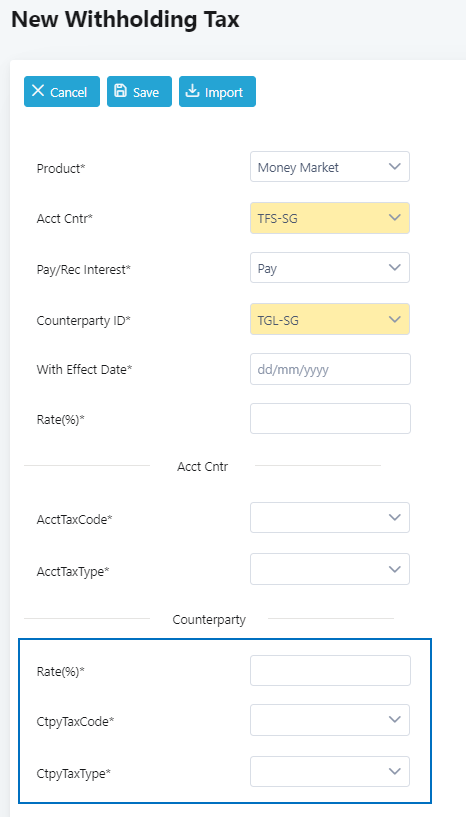Focus the Counterparty Rate(%) input field
The image size is (466, 817).
[x=330, y=671]
